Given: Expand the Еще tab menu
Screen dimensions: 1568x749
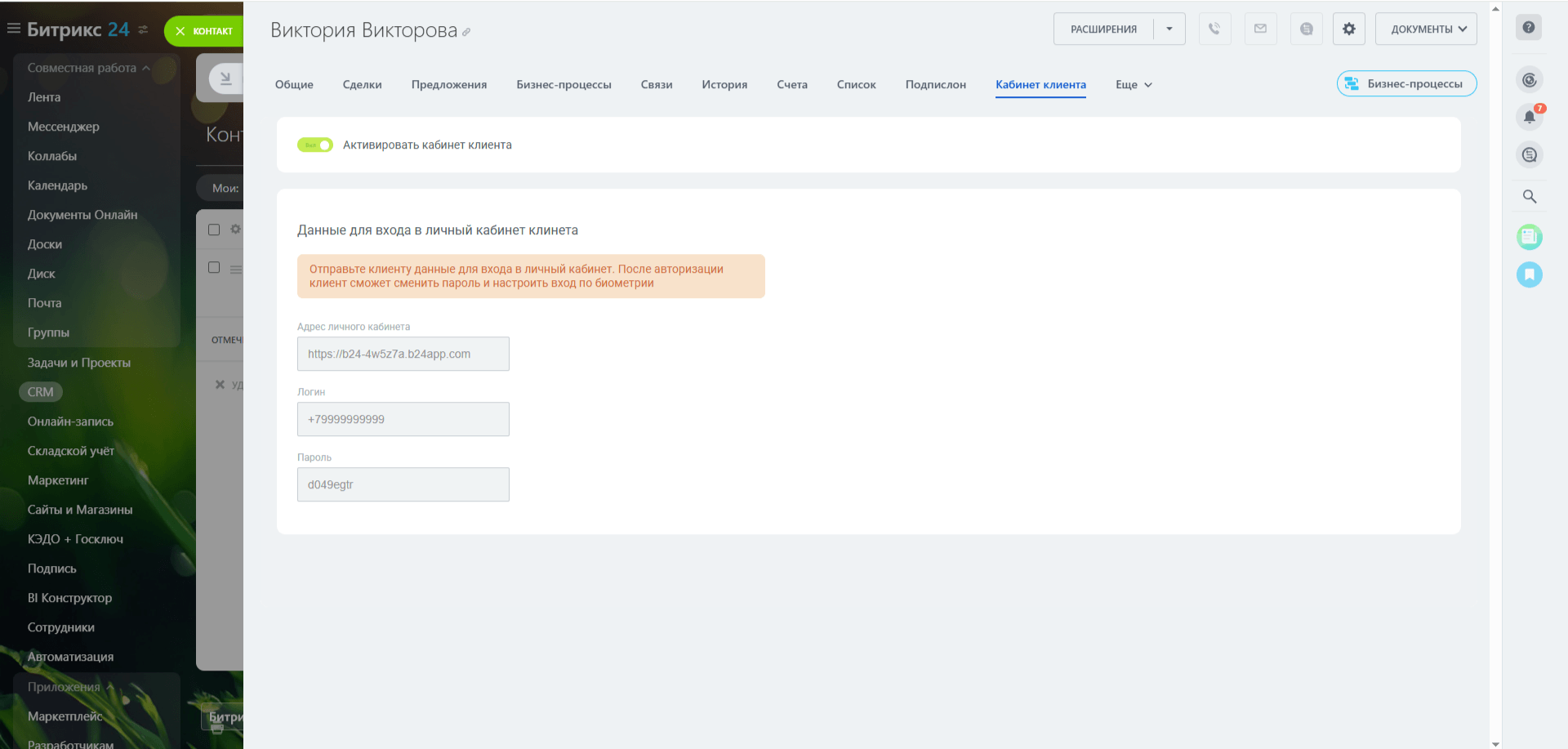Looking at the screenshot, I should [1134, 85].
